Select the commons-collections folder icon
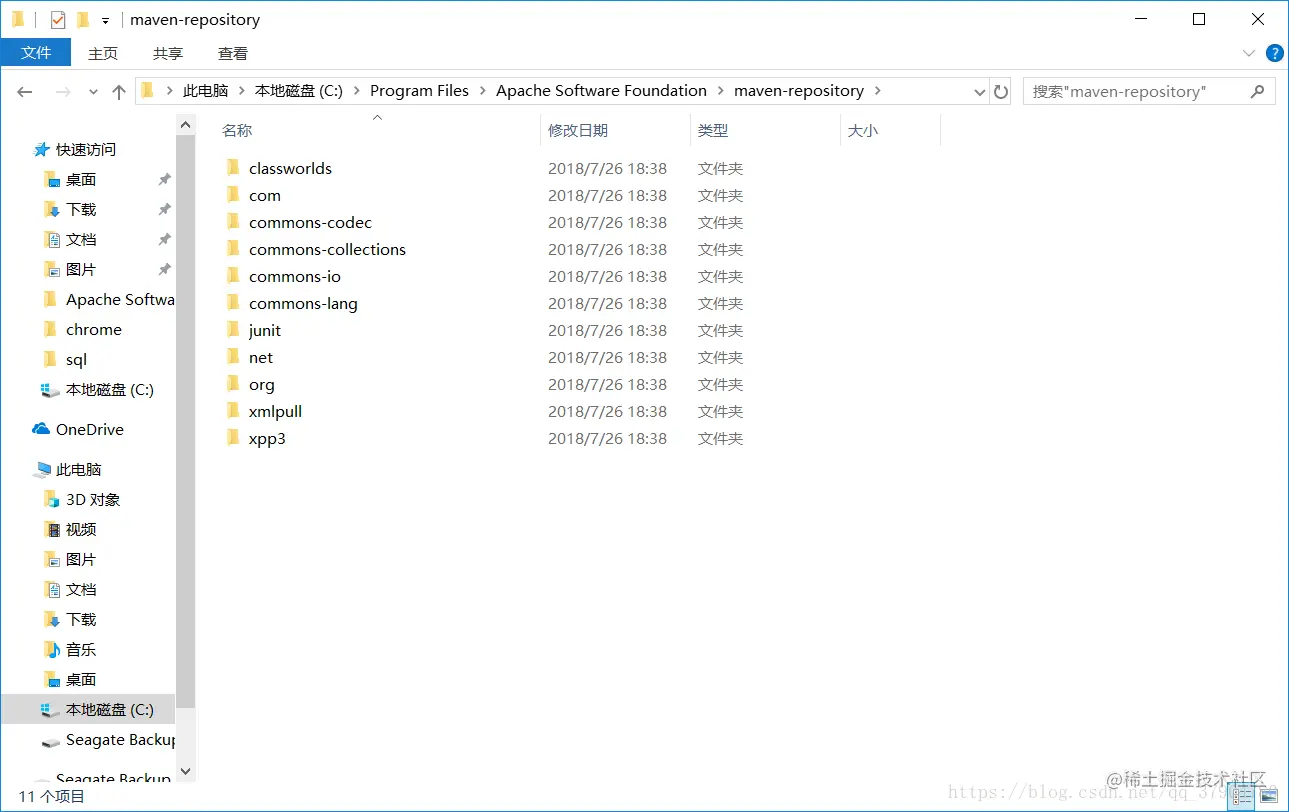 tap(233, 248)
